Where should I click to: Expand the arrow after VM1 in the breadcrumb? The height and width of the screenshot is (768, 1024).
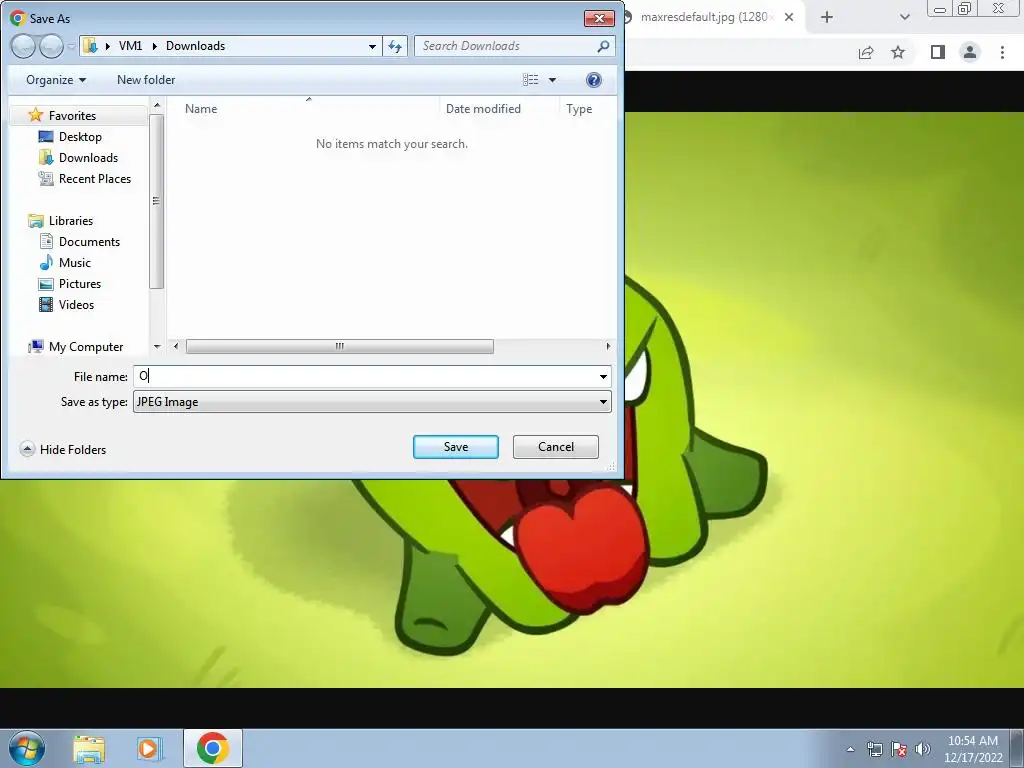pyautogui.click(x=155, y=46)
